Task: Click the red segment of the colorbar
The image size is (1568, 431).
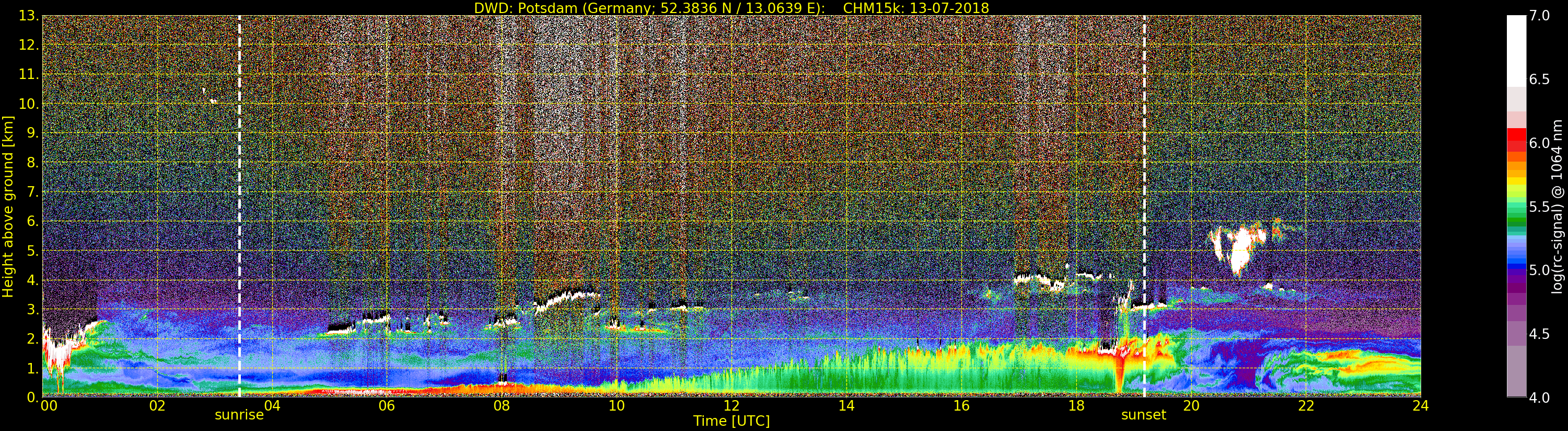Action: pos(1516,135)
